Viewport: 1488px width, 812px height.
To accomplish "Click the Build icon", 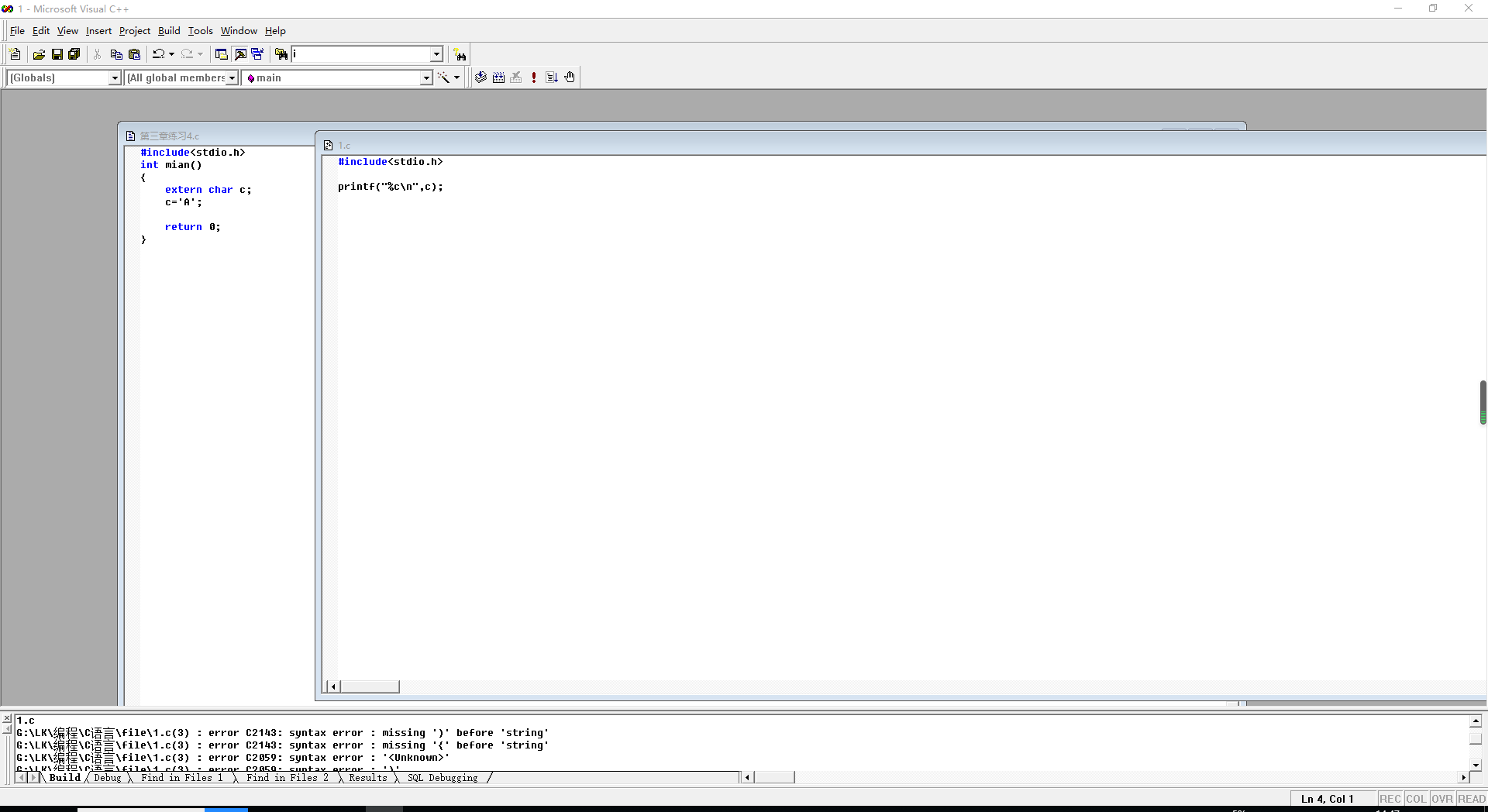I will [498, 77].
